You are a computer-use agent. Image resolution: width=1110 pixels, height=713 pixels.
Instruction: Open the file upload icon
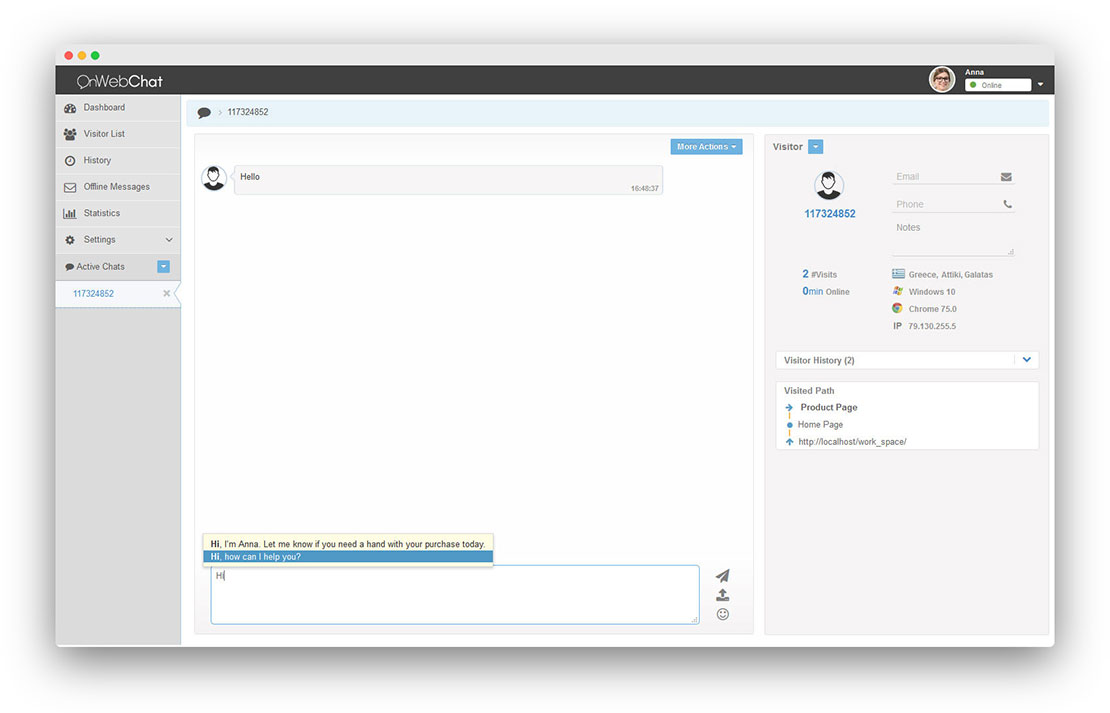pyautogui.click(x=722, y=595)
